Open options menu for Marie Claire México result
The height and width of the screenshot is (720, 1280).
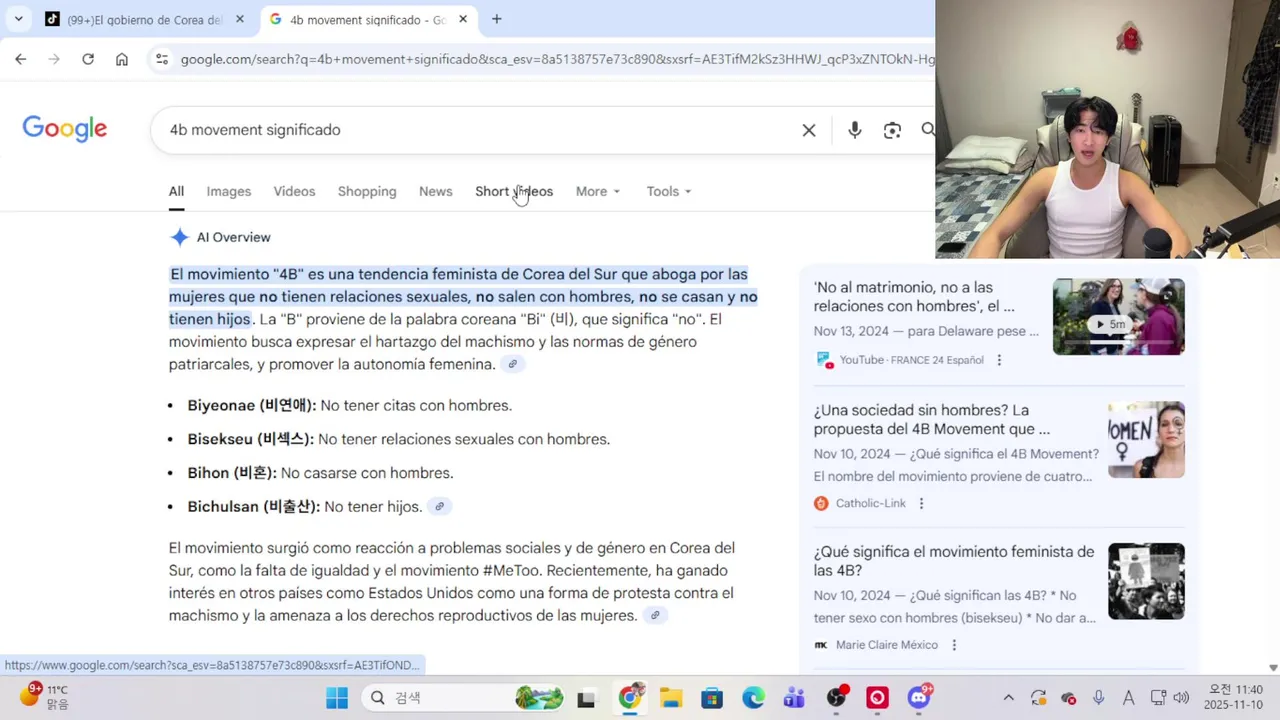[x=953, y=645]
